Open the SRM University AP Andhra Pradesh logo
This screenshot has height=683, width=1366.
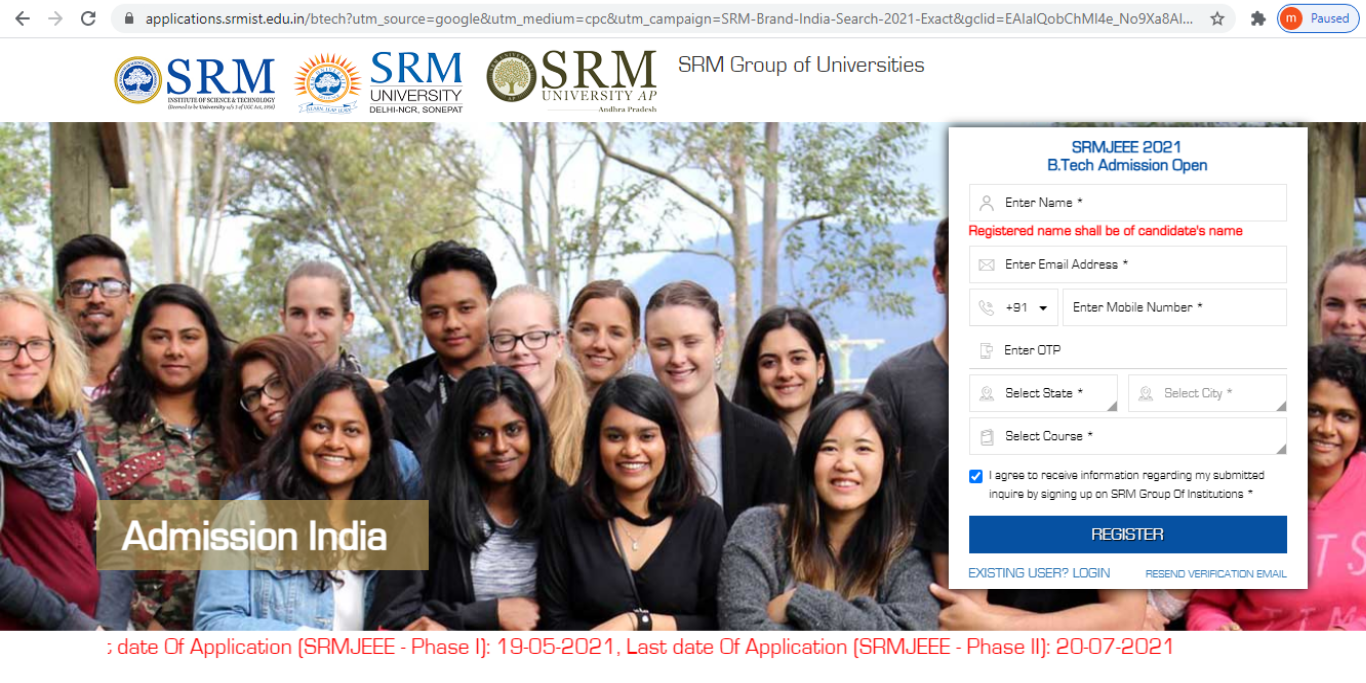click(570, 80)
